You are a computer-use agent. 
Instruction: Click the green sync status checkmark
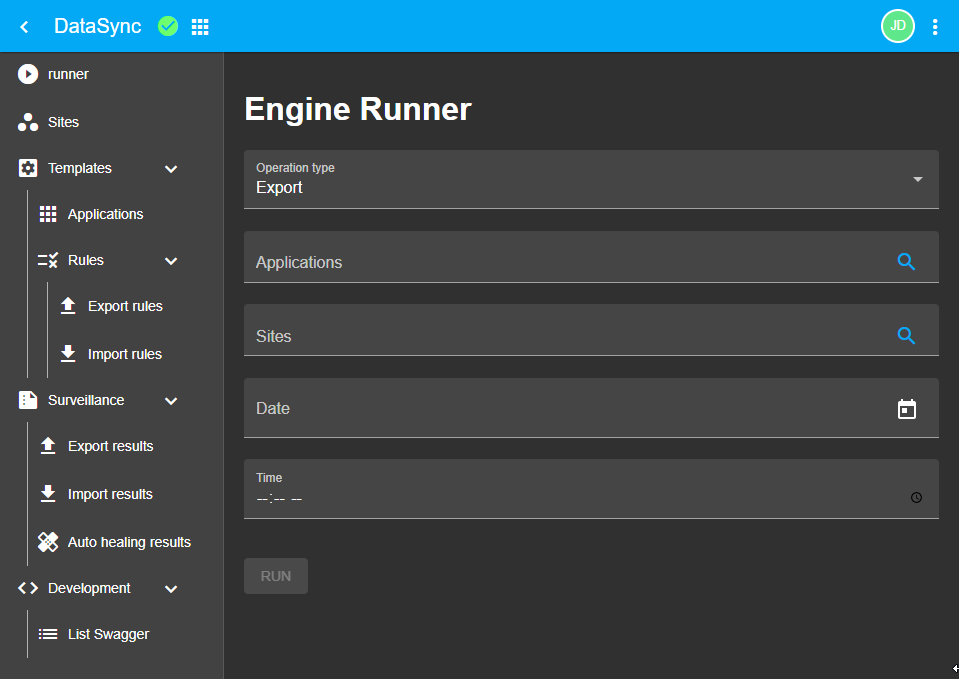(x=168, y=26)
